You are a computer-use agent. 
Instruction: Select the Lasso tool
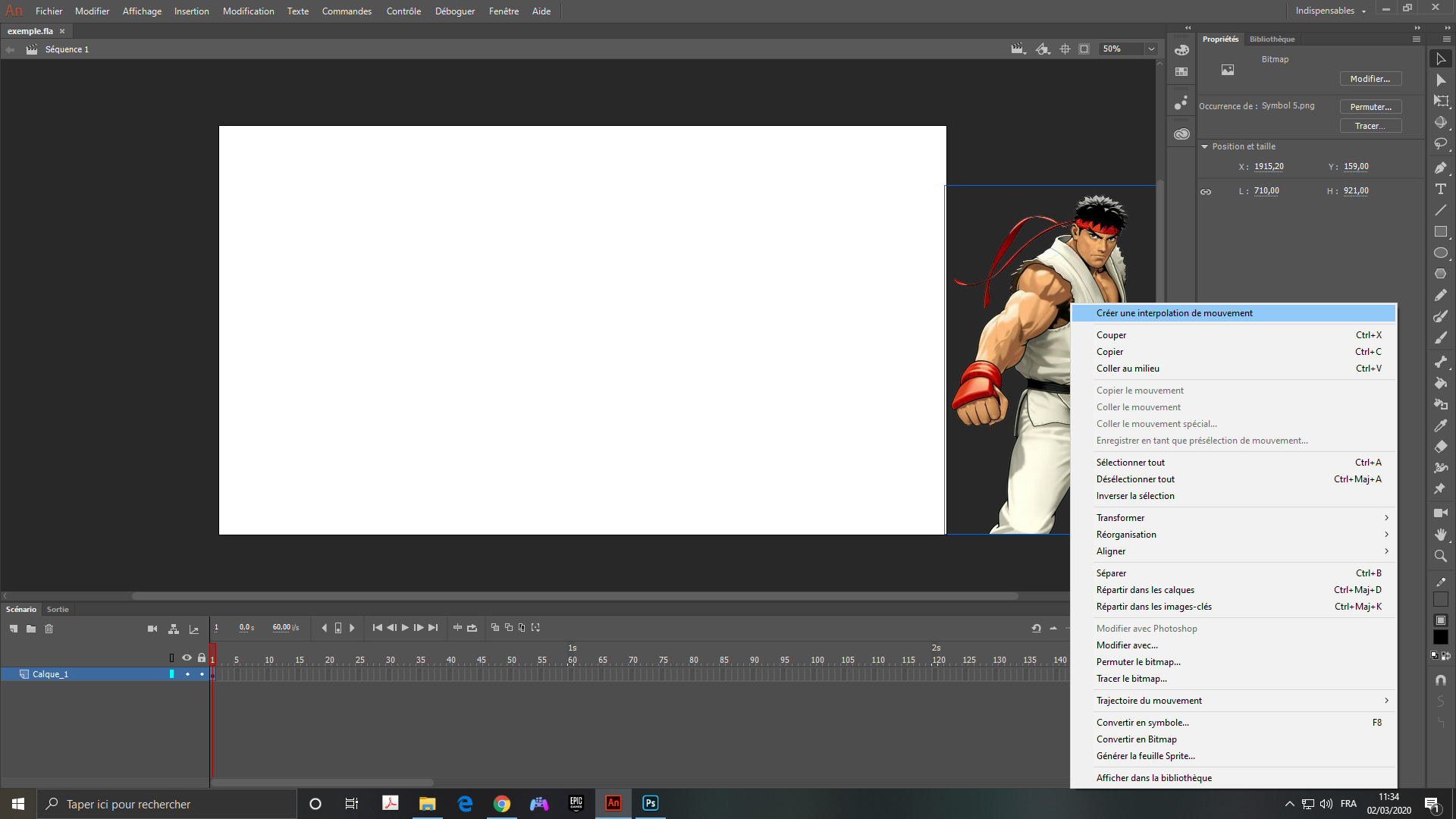click(x=1441, y=143)
